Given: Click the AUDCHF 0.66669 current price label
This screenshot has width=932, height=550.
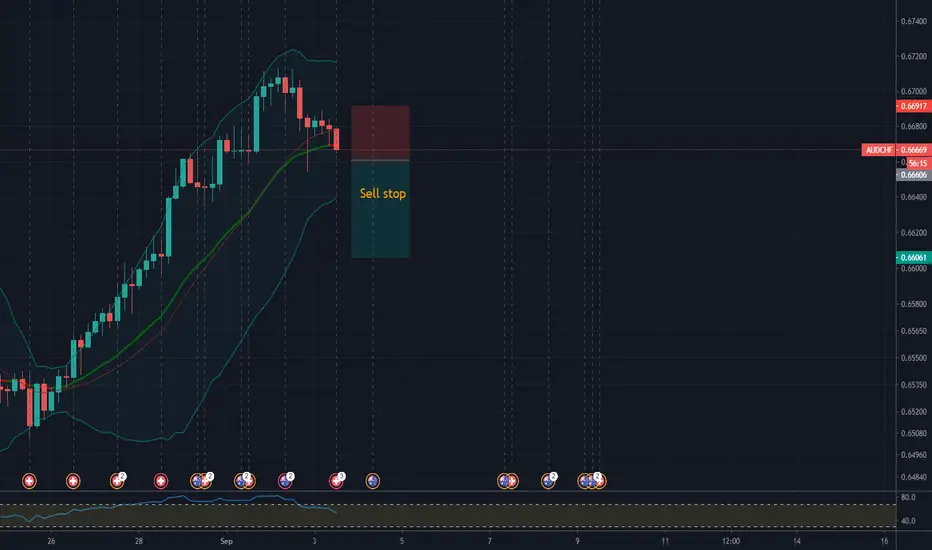Looking at the screenshot, I should point(896,150).
